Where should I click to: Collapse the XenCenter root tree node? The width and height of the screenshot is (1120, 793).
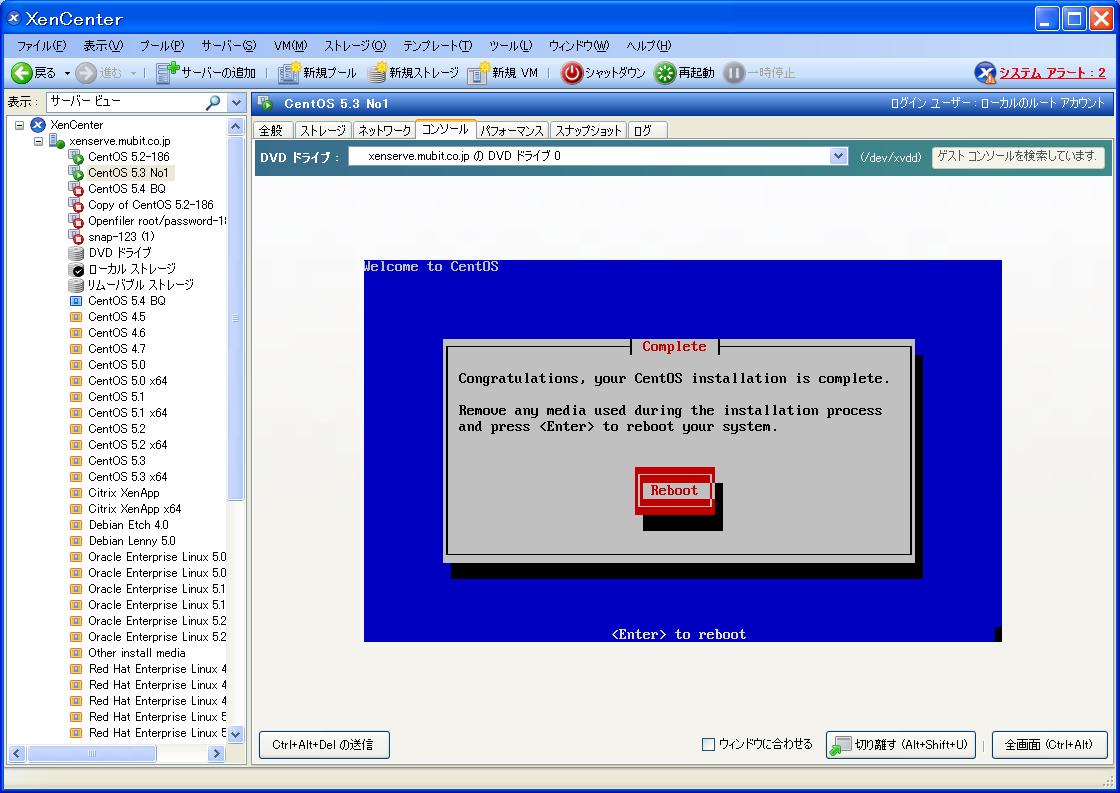[19, 125]
